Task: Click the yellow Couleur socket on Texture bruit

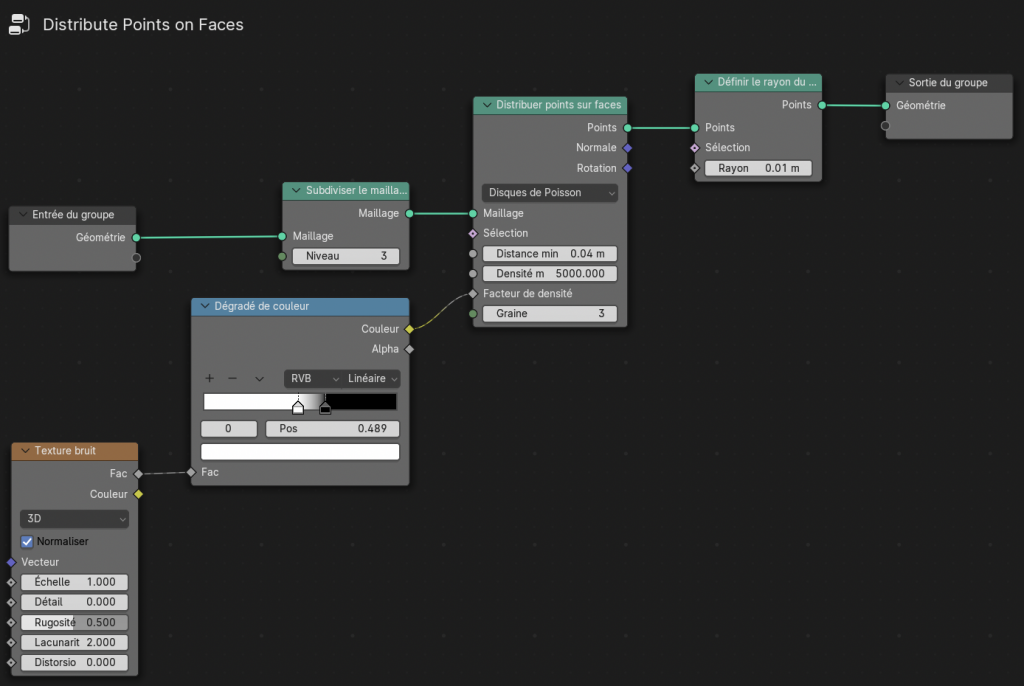Action: 138,494
